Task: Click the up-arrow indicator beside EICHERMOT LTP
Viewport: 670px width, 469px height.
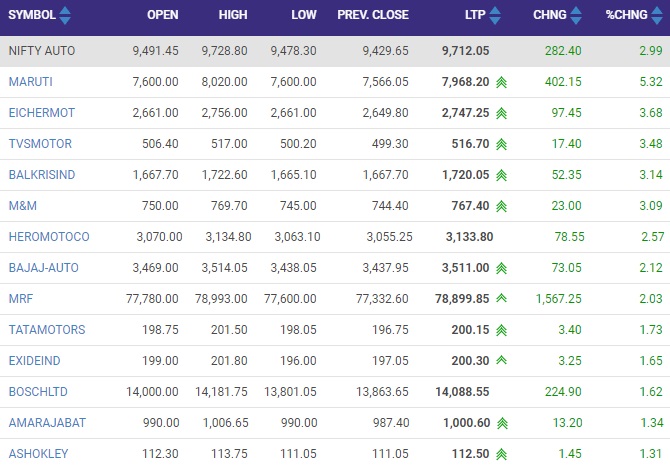Action: click(x=502, y=113)
